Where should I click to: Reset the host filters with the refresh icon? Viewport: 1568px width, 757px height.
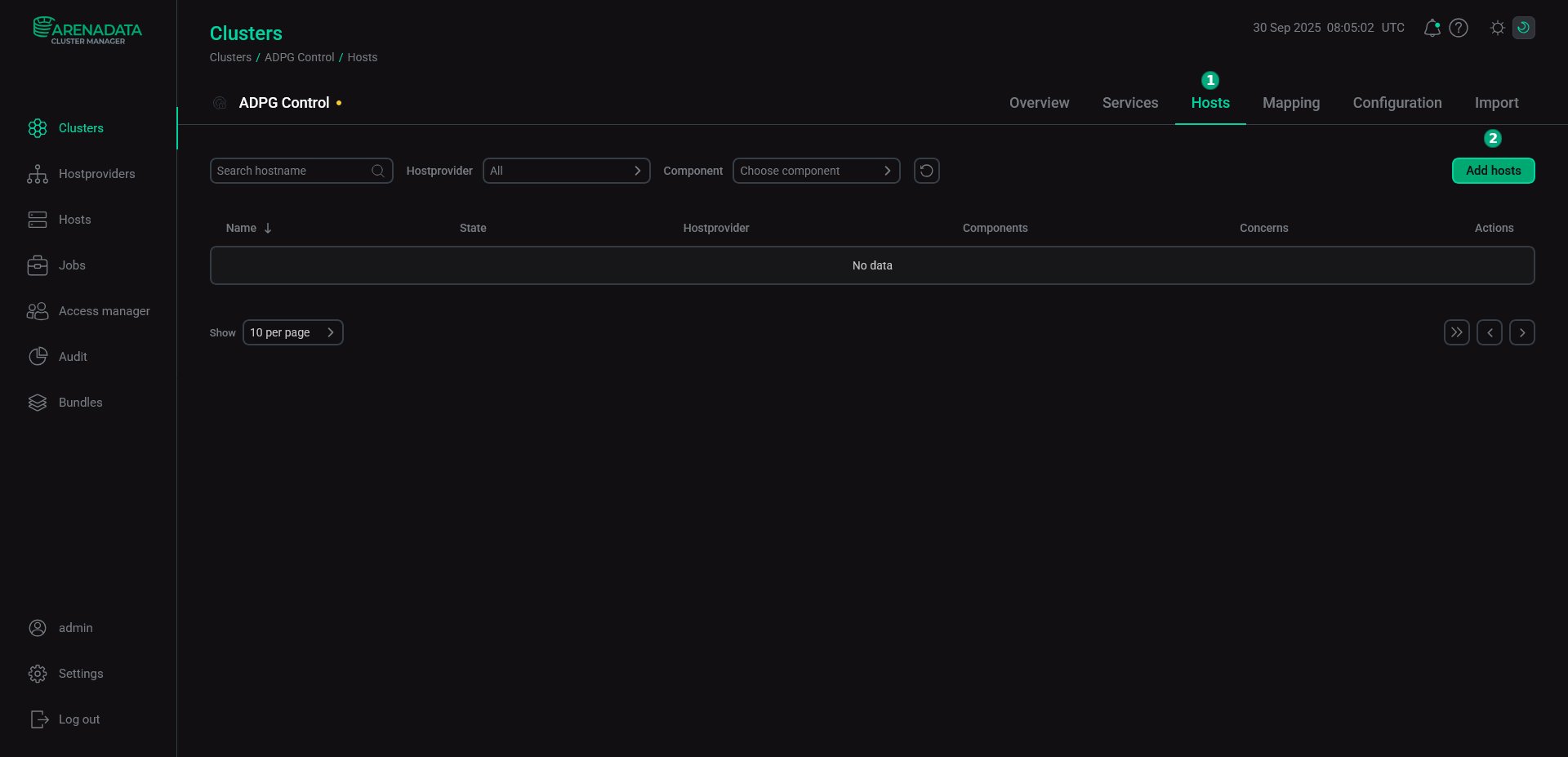(926, 171)
